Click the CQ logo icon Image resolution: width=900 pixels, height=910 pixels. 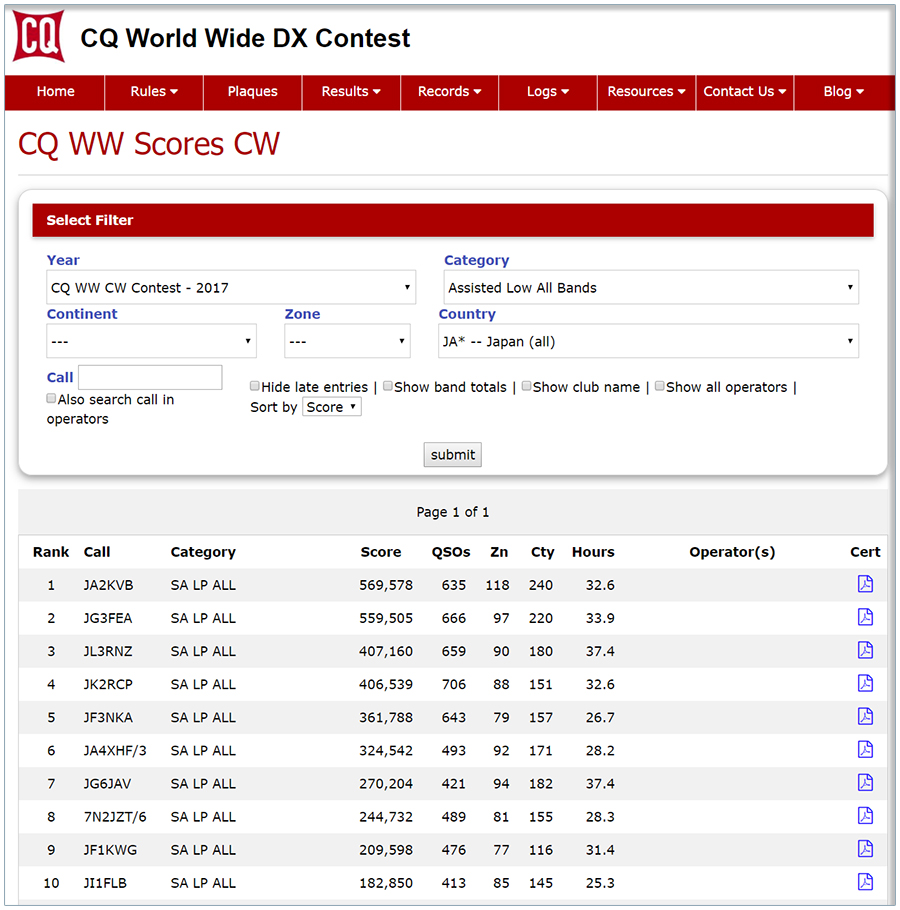click(39, 37)
